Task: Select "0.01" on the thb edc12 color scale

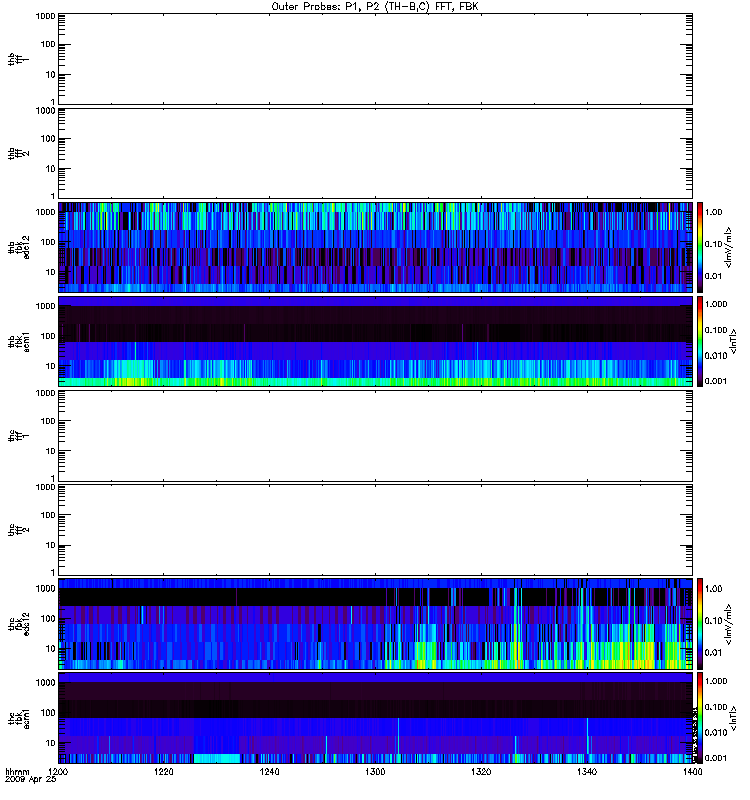Action: point(713,276)
